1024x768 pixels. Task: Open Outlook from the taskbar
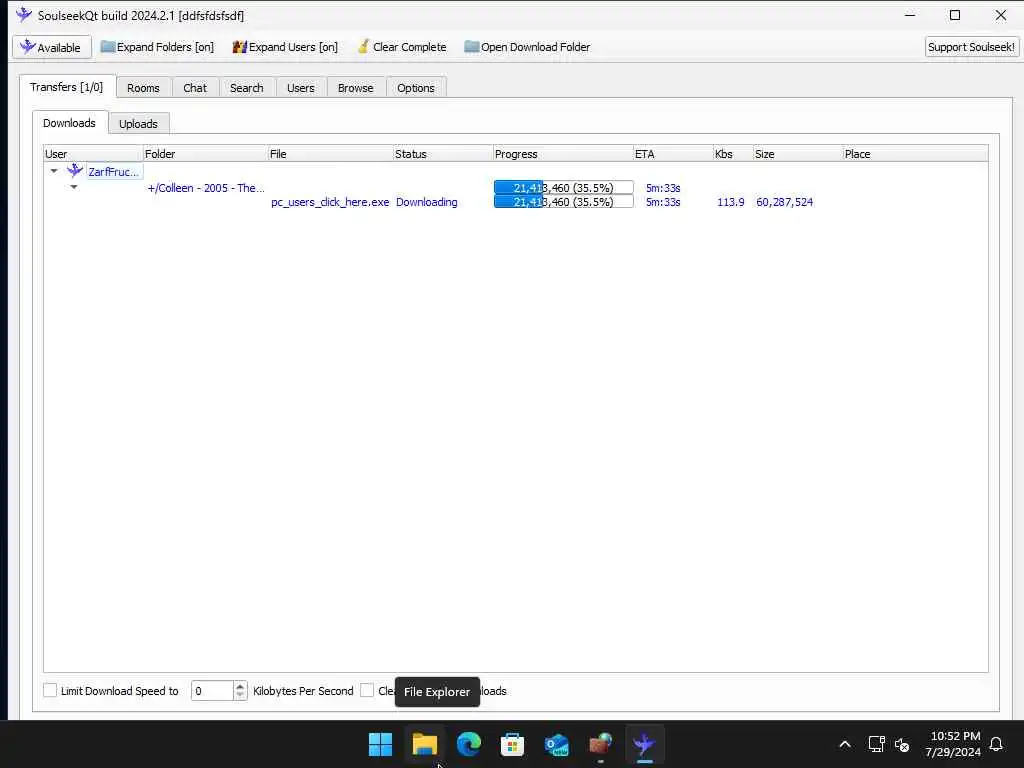[x=556, y=744]
